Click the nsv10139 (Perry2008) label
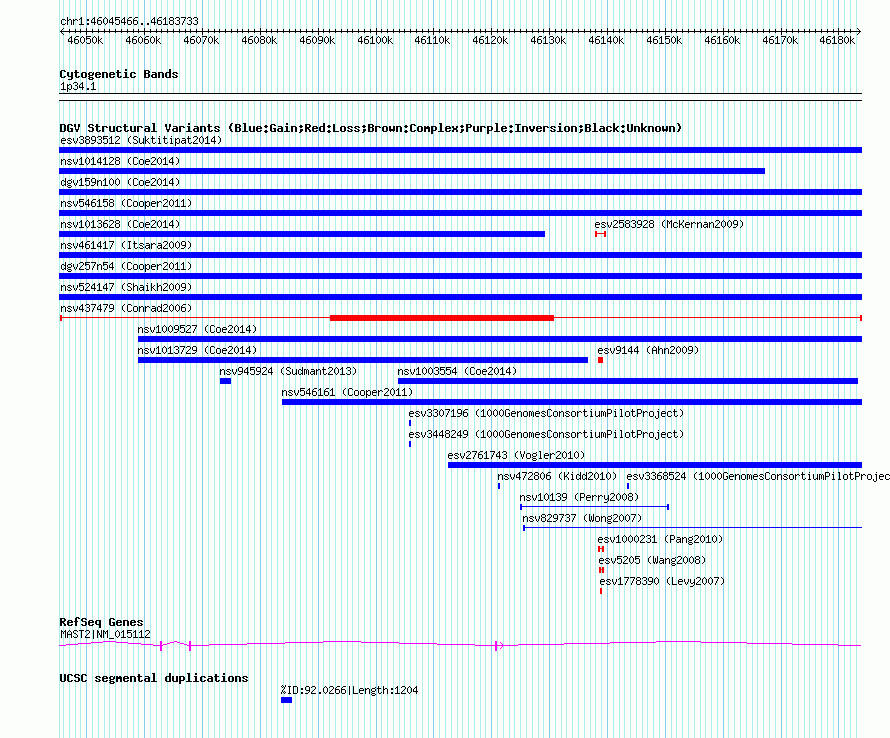Viewport: 890px width, 738px height. [580, 497]
